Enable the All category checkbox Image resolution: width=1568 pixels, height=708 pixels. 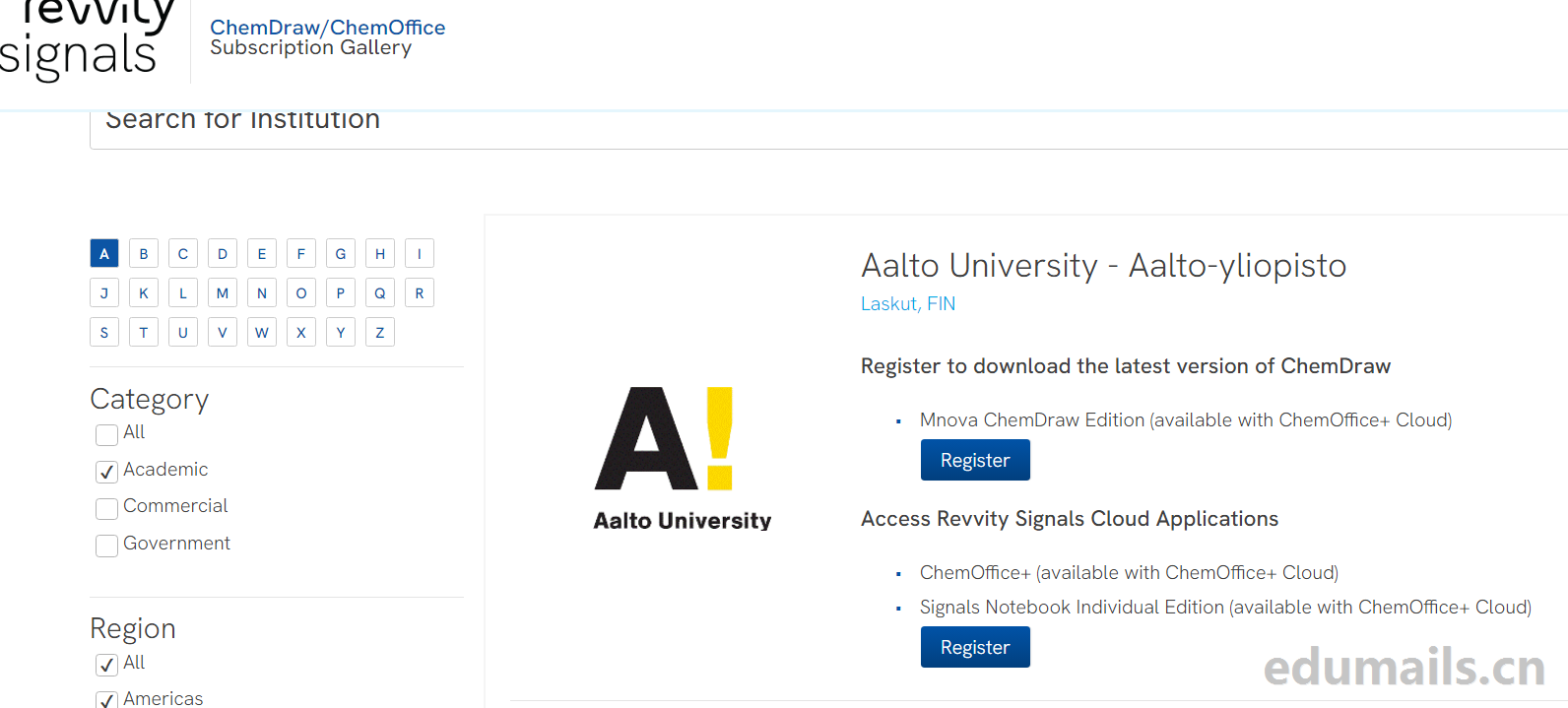pos(106,434)
